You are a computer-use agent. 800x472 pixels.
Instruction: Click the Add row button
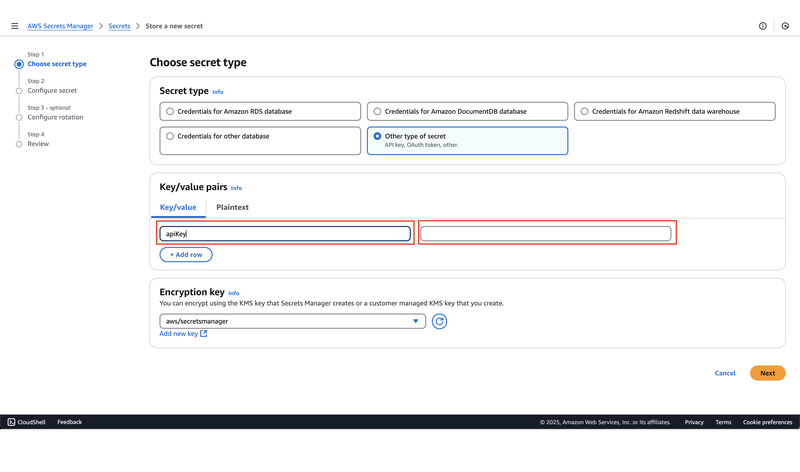point(186,255)
